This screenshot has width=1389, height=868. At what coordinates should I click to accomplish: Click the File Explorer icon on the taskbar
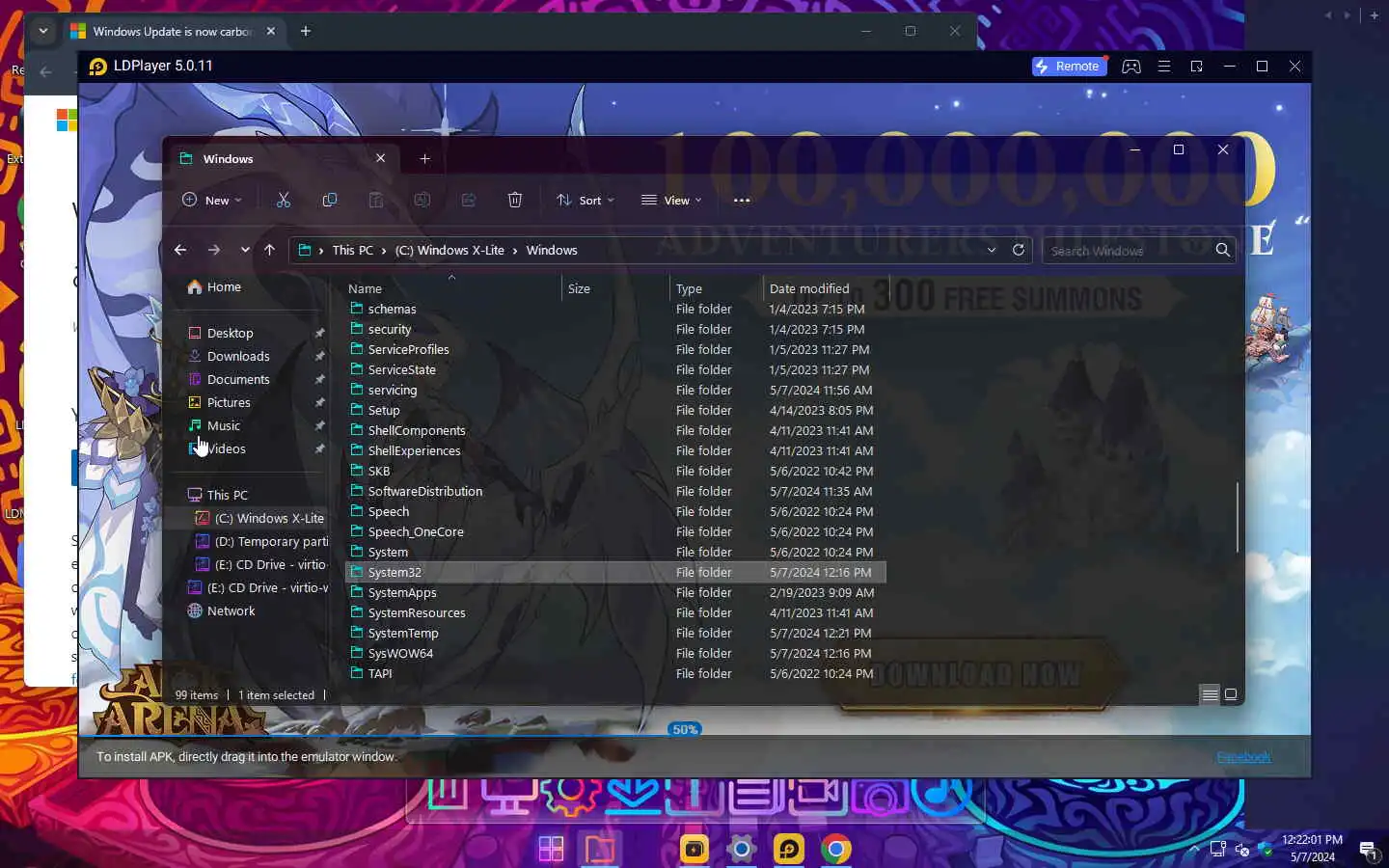[x=599, y=849]
